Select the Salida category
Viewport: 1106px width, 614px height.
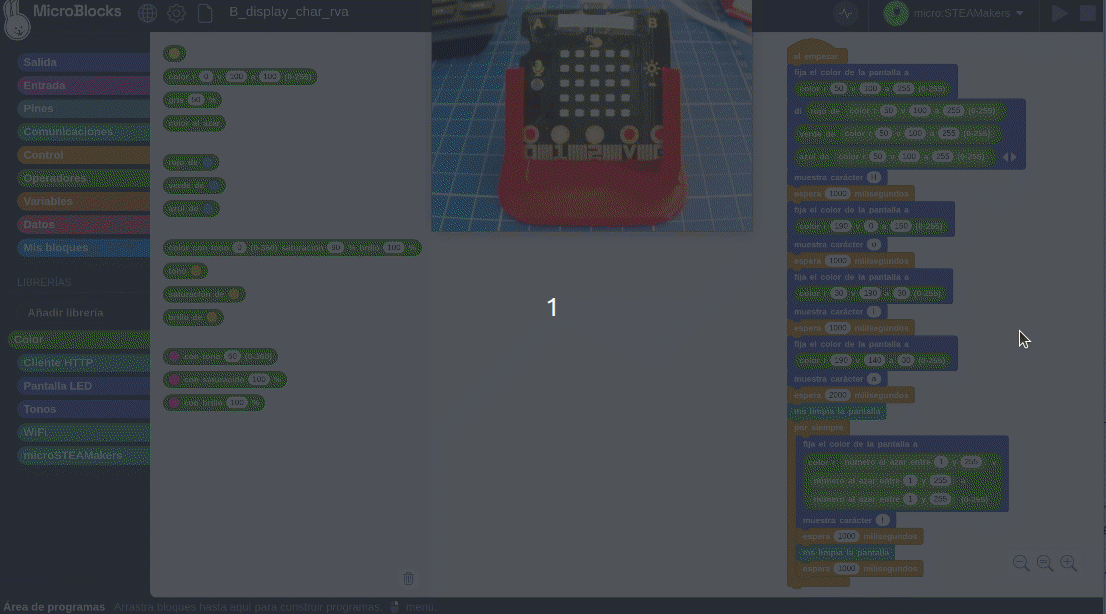[x=83, y=62]
